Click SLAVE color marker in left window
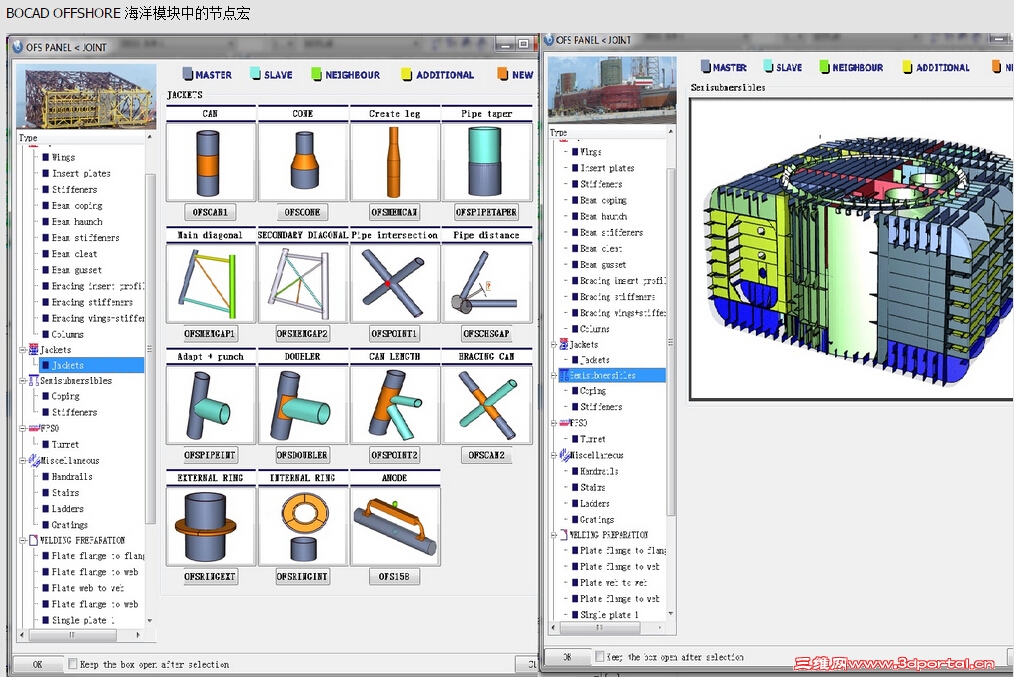 255,74
